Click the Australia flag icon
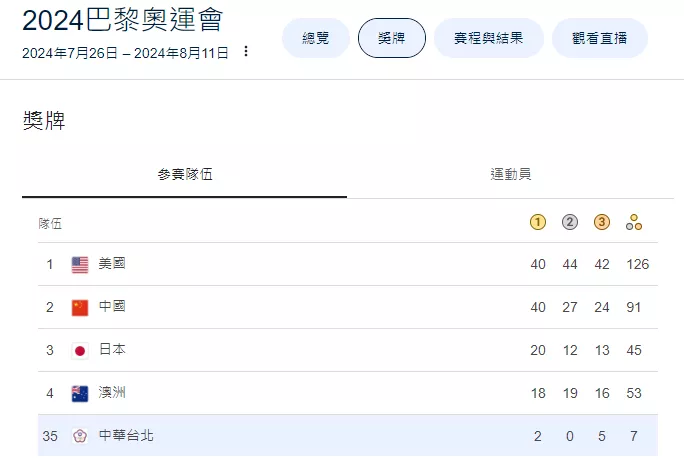The height and width of the screenshot is (461, 684). pos(80,394)
